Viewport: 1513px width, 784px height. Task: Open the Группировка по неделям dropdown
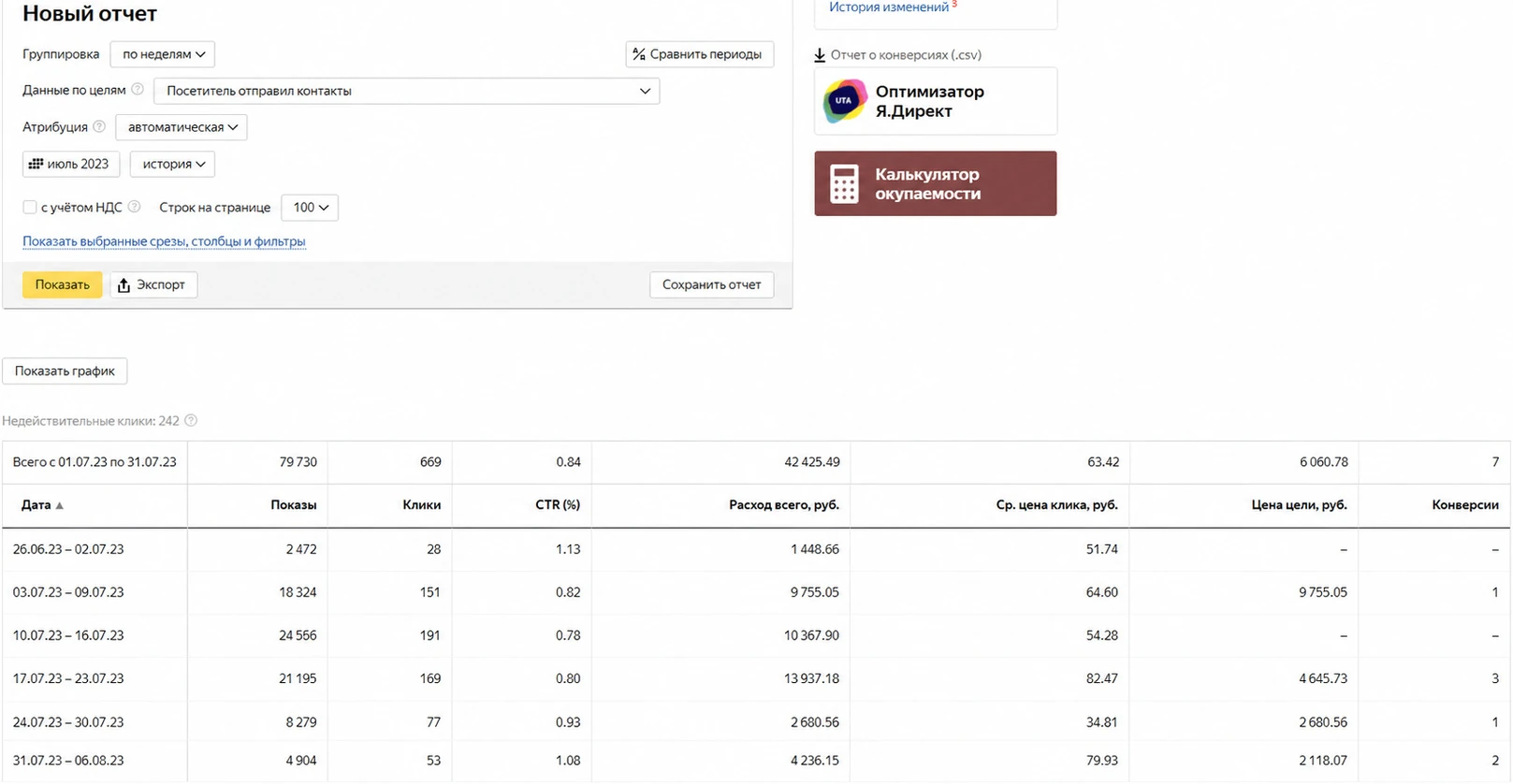(163, 54)
